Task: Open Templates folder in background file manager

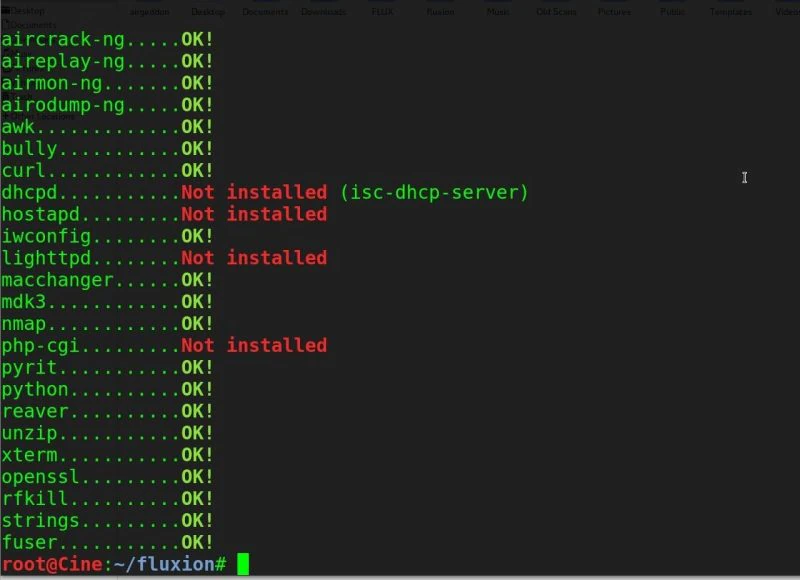Action: click(731, 11)
